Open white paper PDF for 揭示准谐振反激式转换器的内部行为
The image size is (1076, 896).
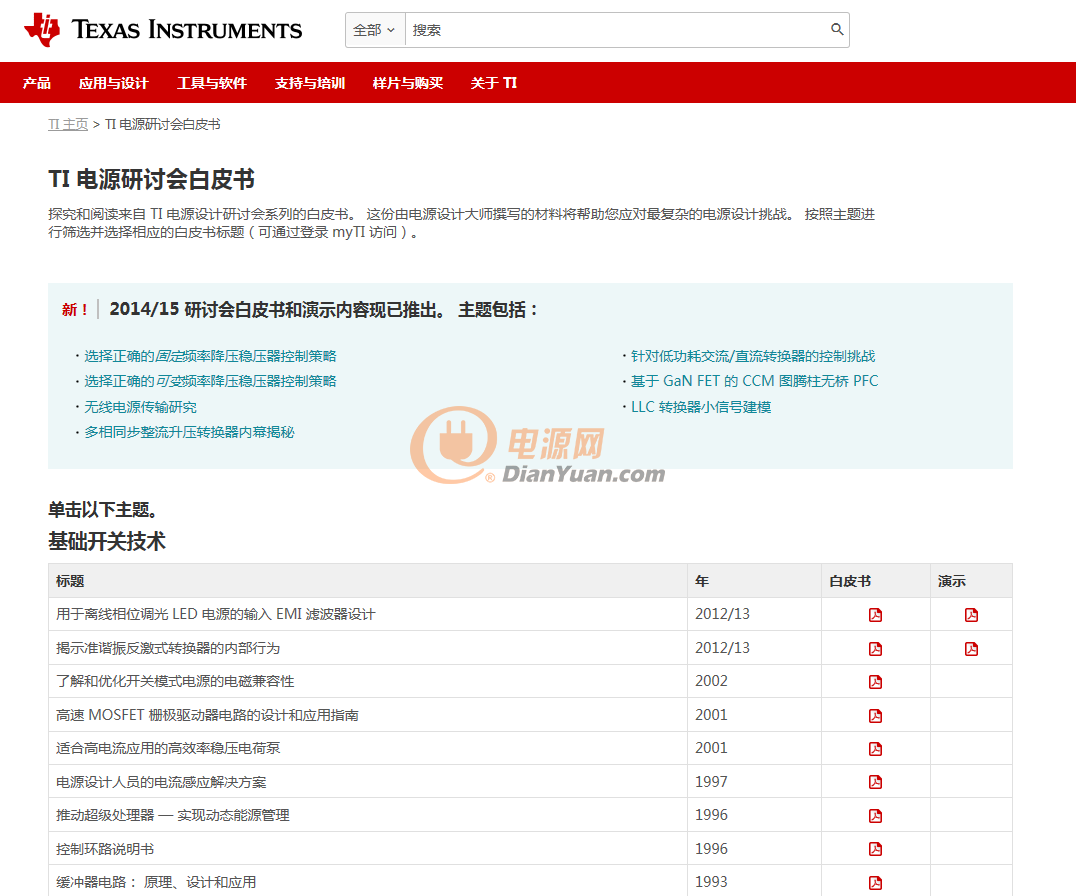[x=876, y=648]
